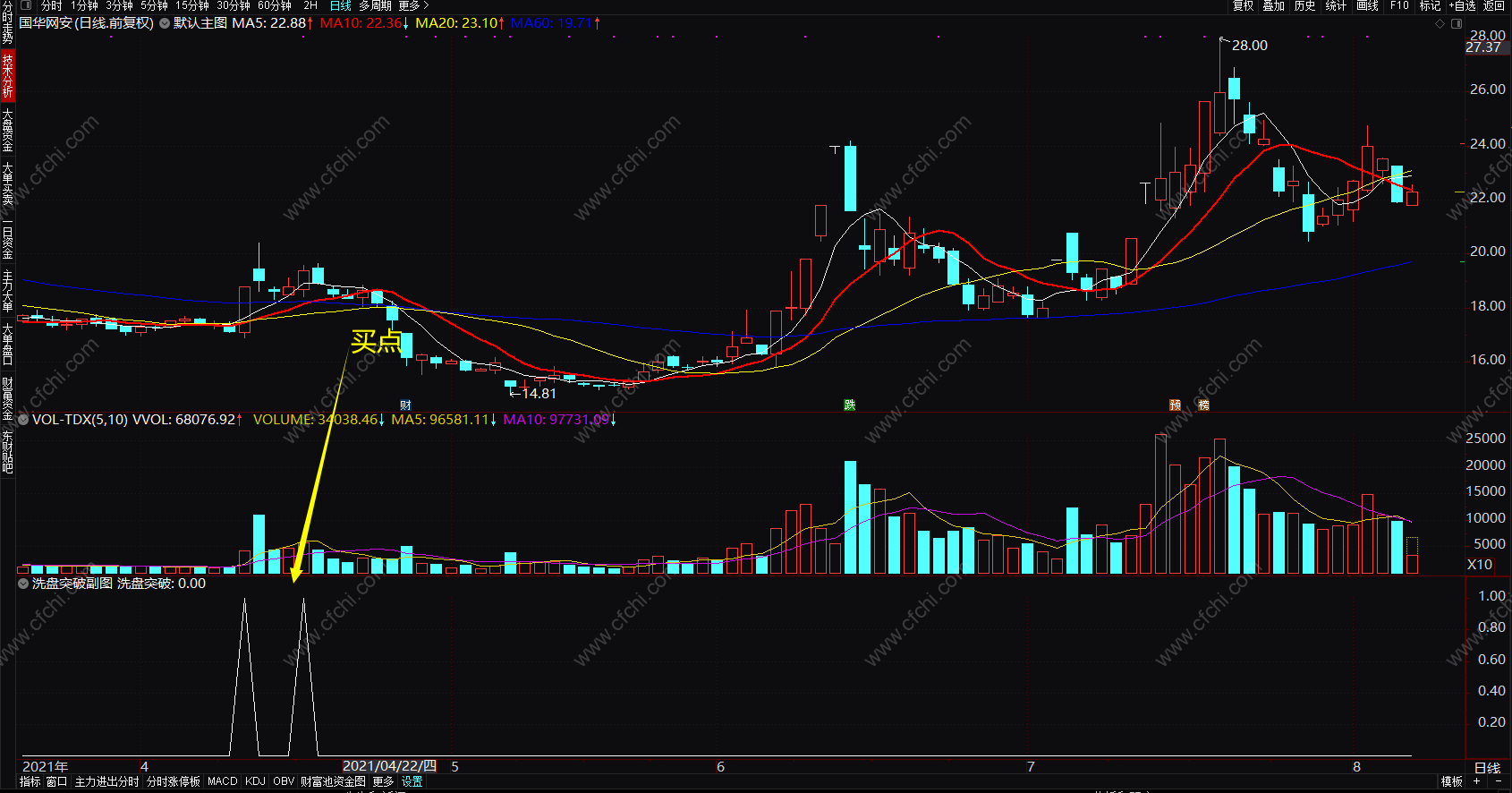The image size is (1512, 793).
Task: Click the 榜 ranking marker icon
Action: coord(1204,405)
